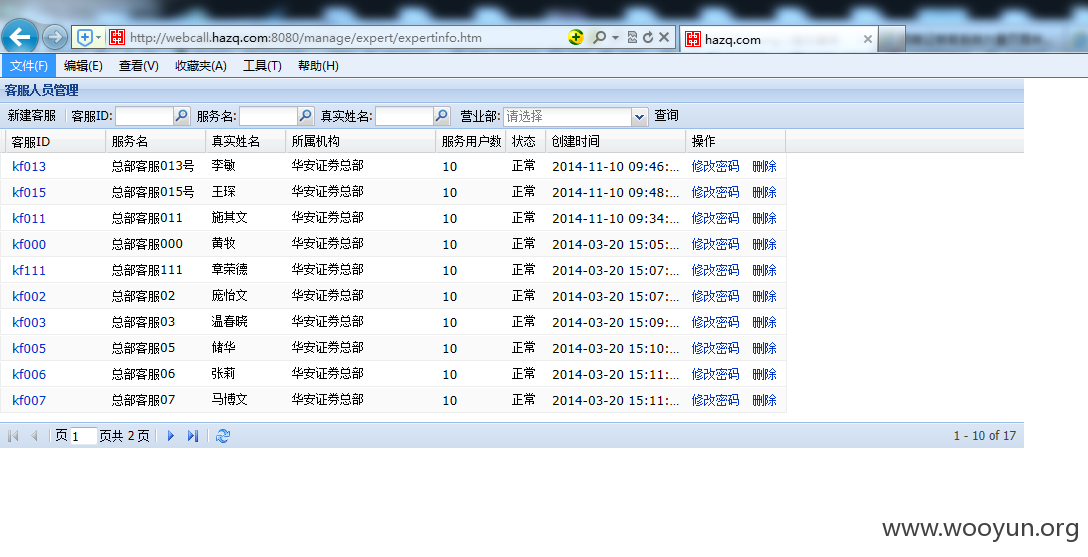
Task: Go to the previous page of results
Action: [x=34, y=436]
